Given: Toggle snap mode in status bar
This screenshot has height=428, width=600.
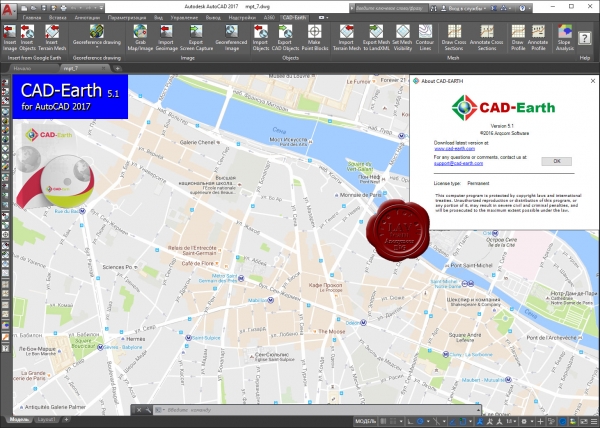Looking at the screenshot, I should coord(393,421).
